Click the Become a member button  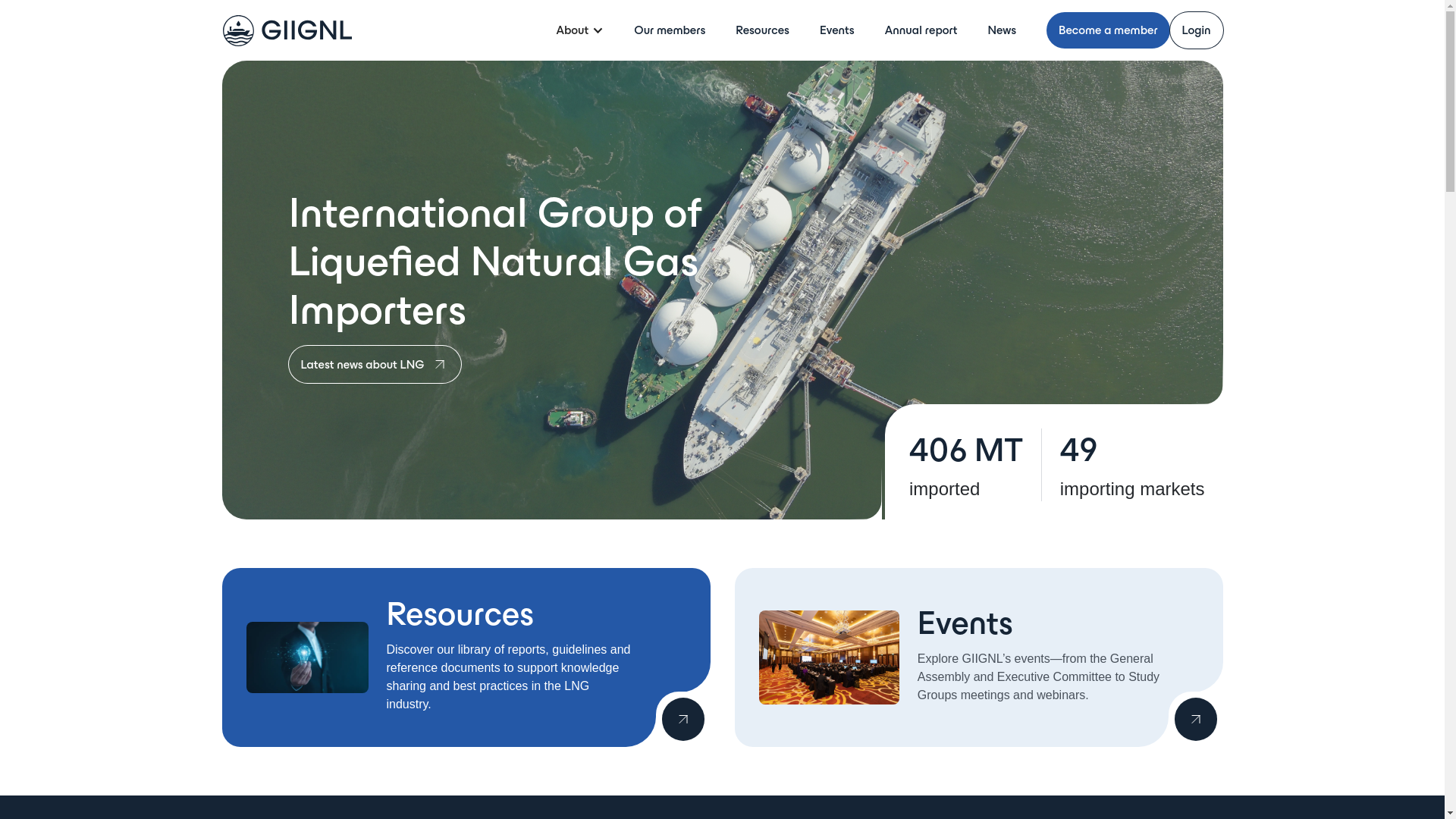click(x=1108, y=30)
